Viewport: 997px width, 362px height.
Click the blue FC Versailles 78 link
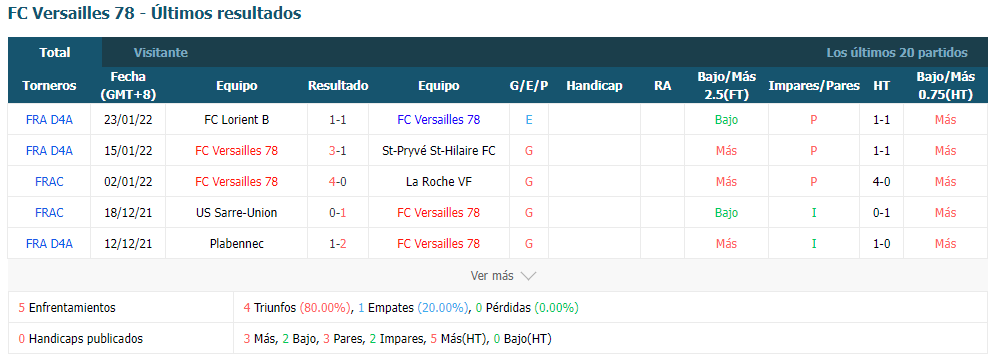439,120
